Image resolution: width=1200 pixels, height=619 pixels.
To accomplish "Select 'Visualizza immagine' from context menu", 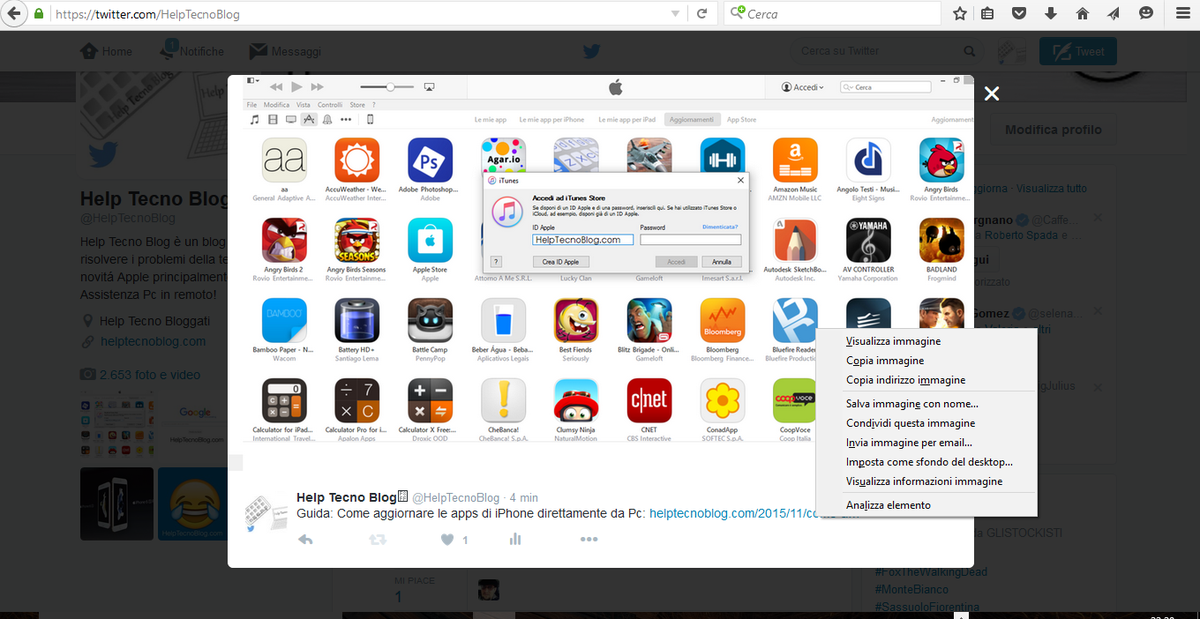I will 893,341.
